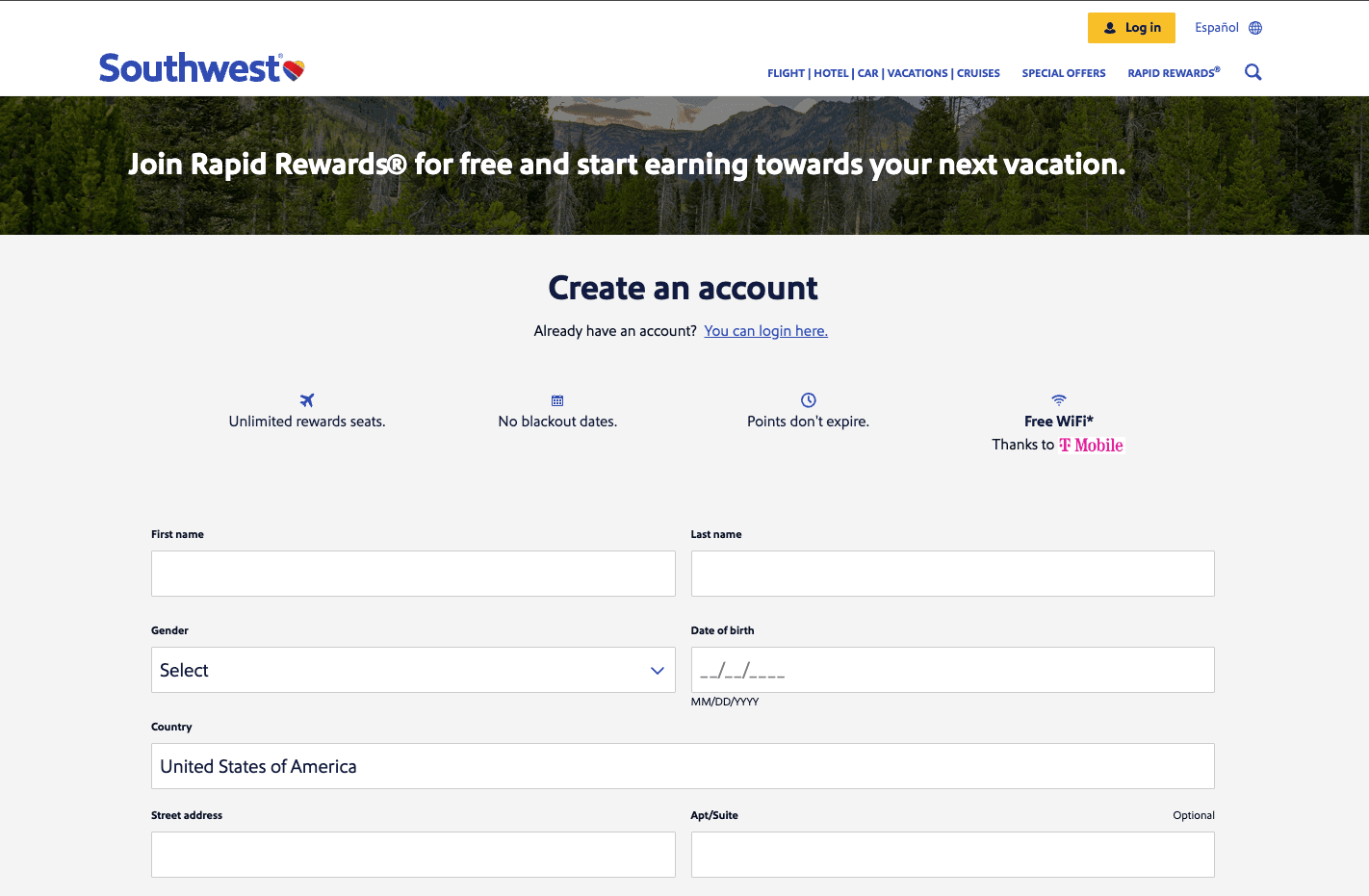Click the yellow Log in button
This screenshot has height=896, width=1369.
point(1131,27)
